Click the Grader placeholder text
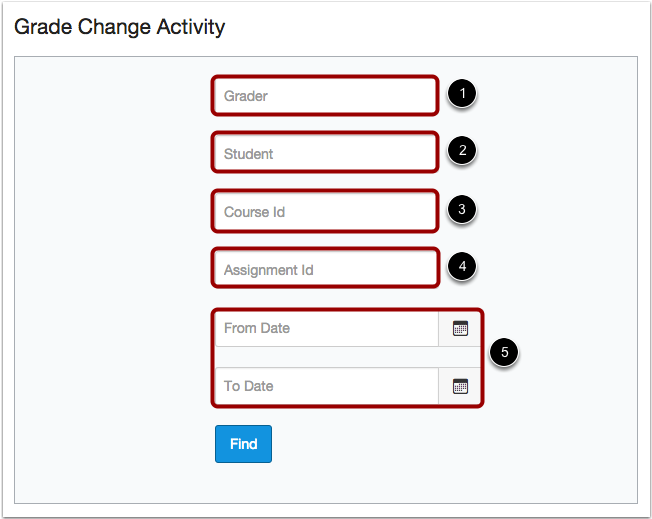The image size is (652, 519). click(x=246, y=96)
